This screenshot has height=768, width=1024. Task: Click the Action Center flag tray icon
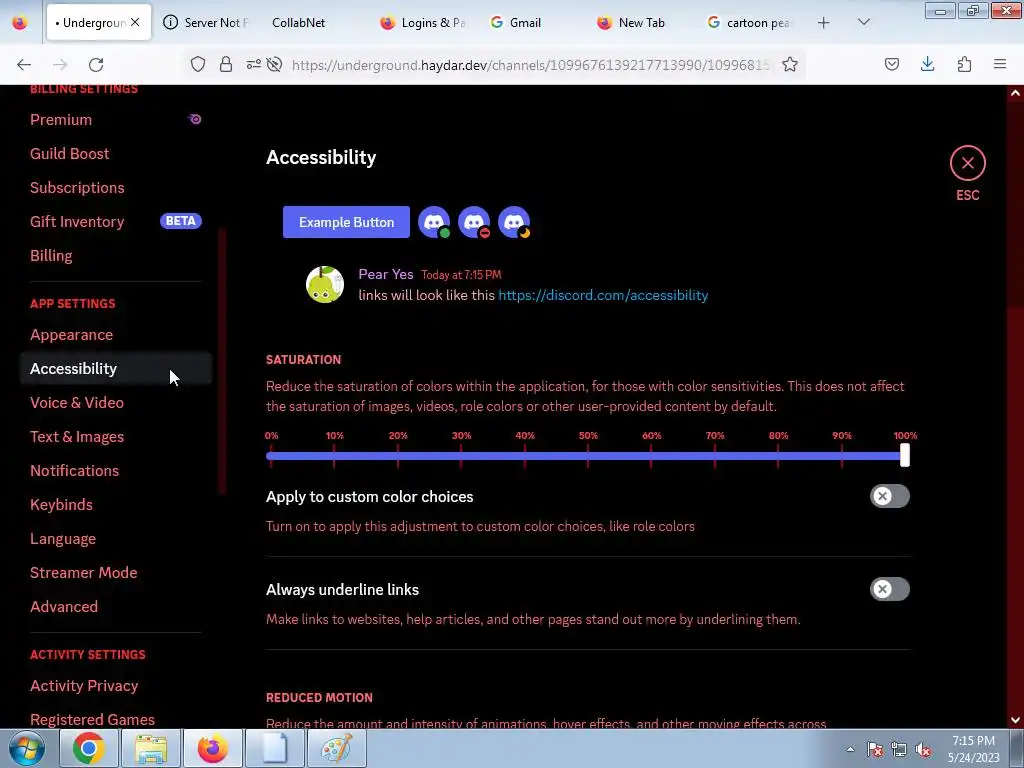[875, 749]
